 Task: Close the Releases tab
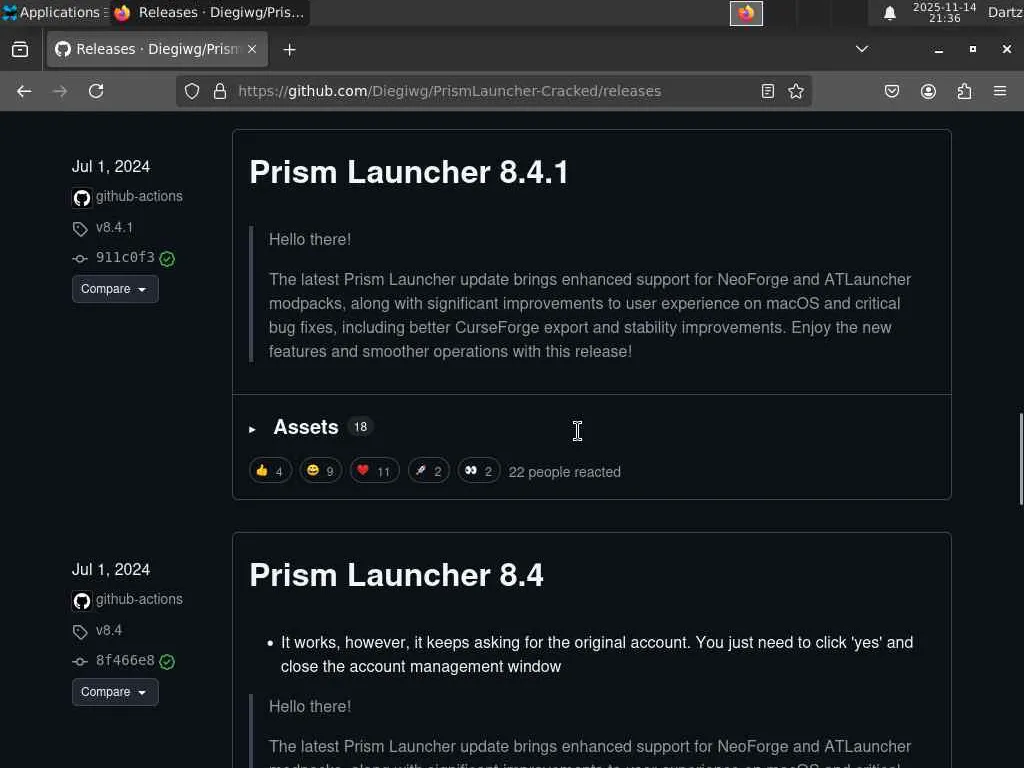click(x=252, y=49)
